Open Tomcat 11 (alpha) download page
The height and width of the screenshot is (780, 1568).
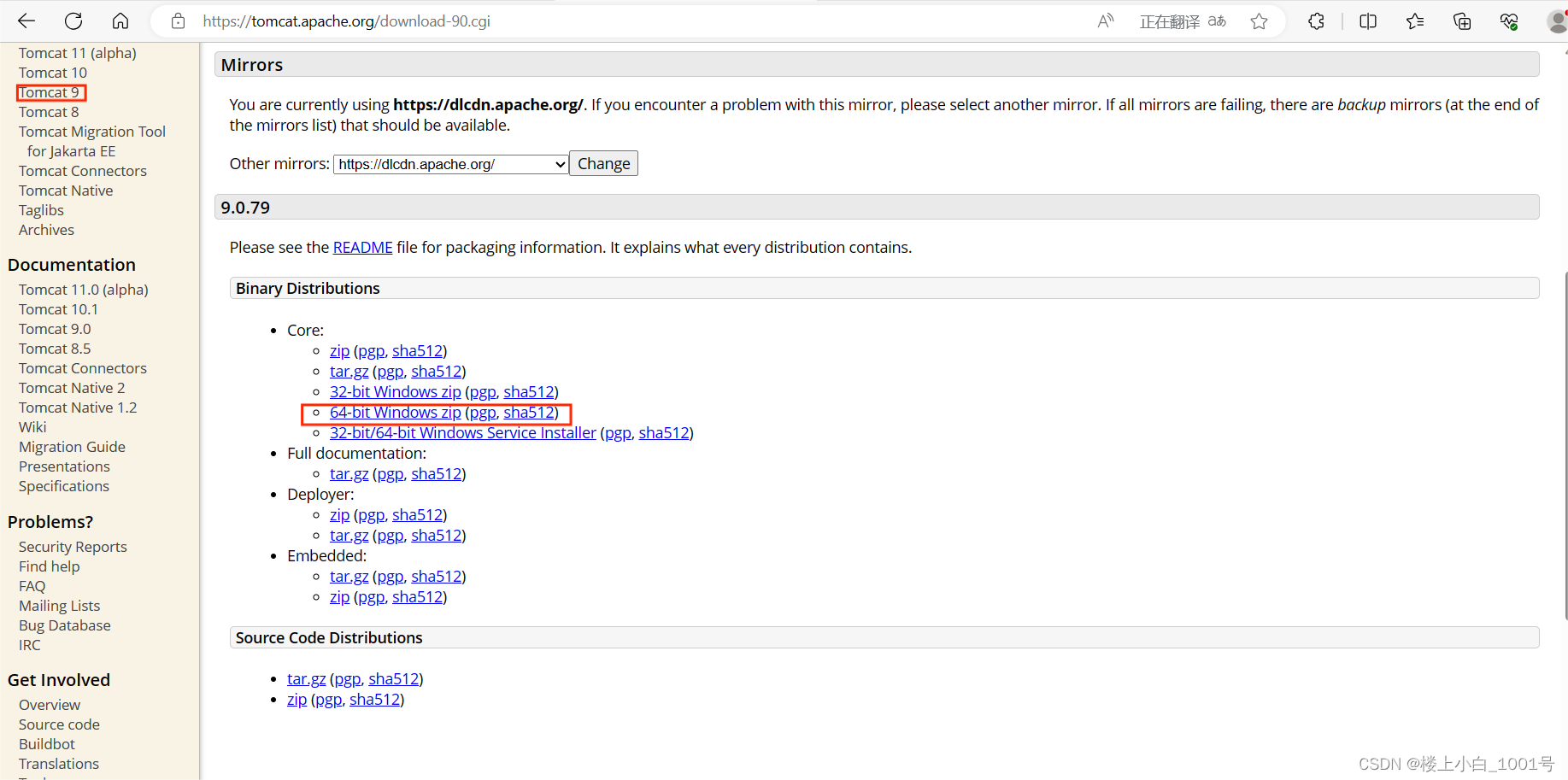pos(78,53)
